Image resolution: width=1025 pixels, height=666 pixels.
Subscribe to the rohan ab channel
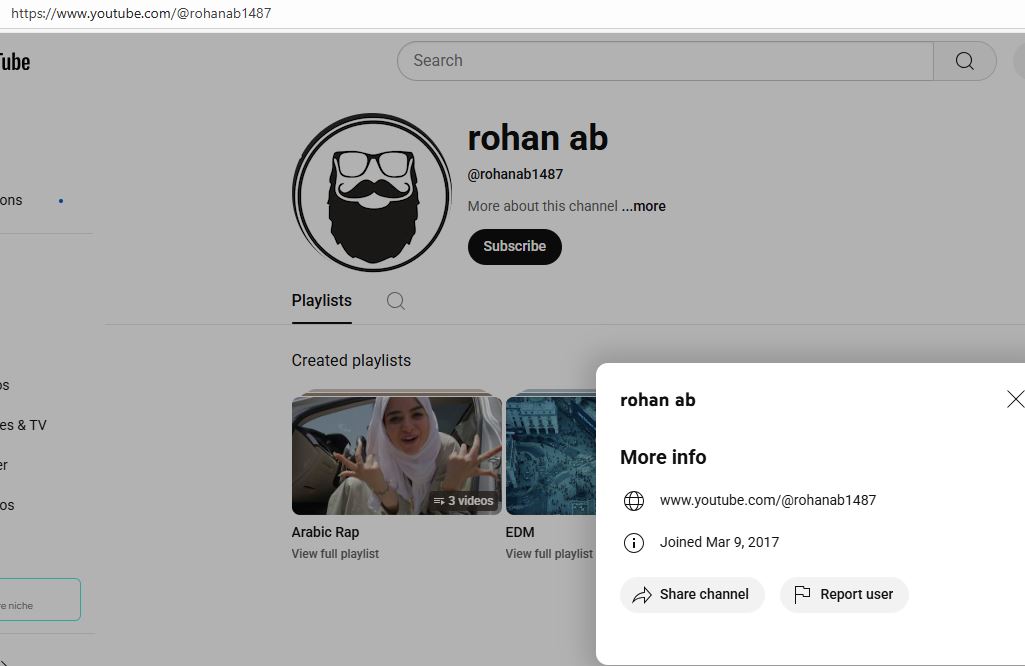point(514,246)
